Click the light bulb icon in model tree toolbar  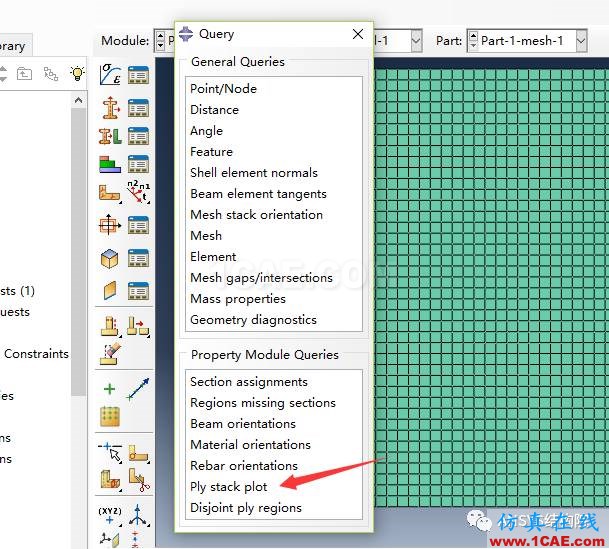(77, 73)
